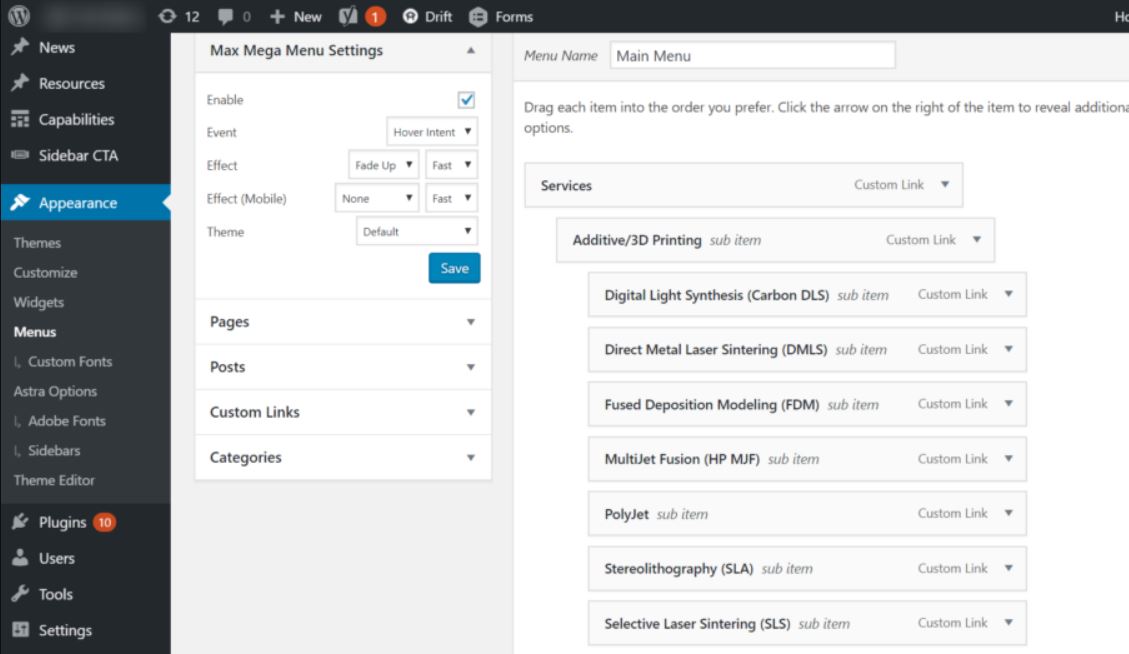Screen dimensions: 1129x654
Task: Expand Direct Metal Laser Sintering arrow
Action: pyautogui.click(x=1008, y=349)
